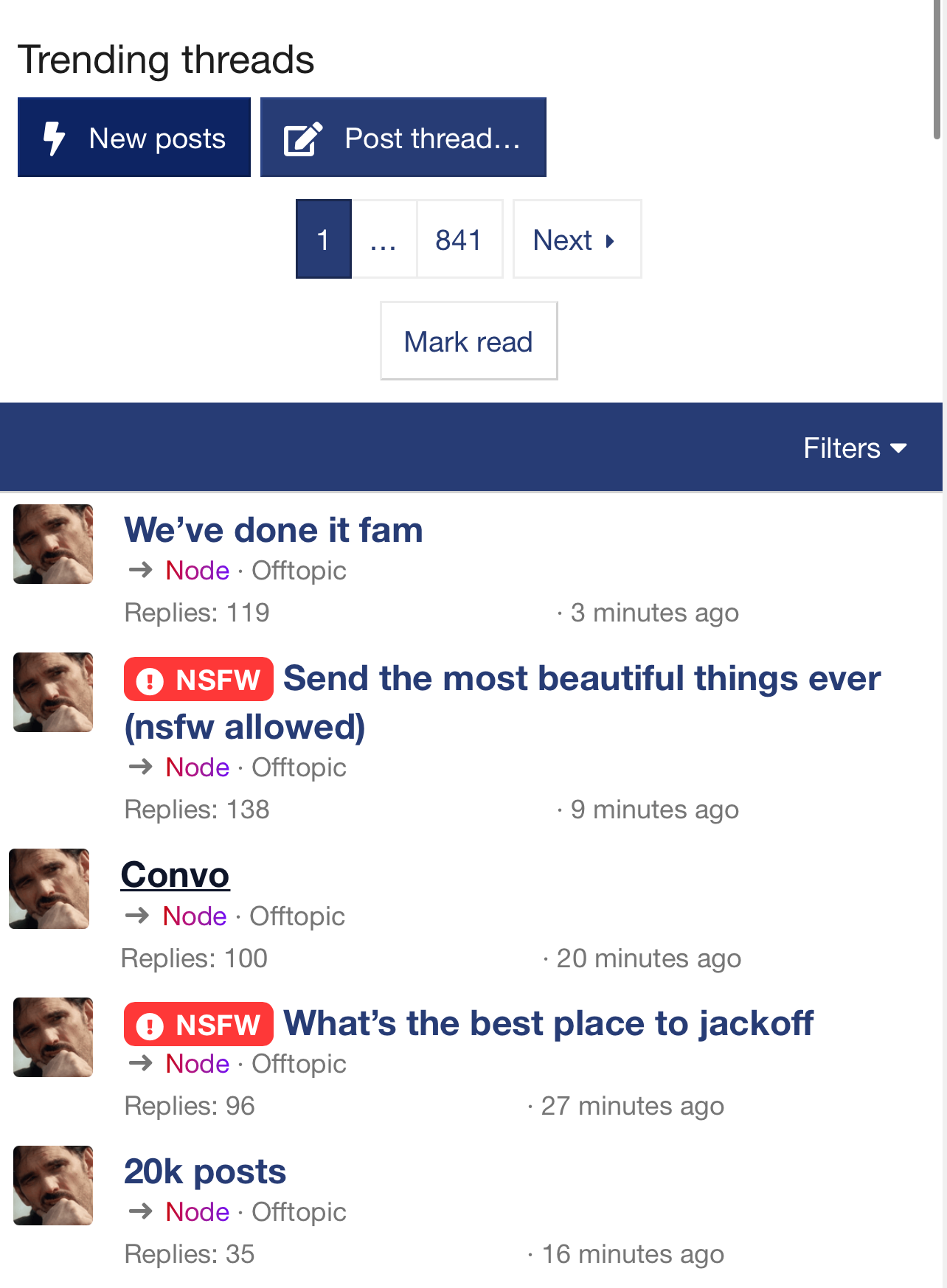
Task: Jump to page 841
Action: [459, 240]
